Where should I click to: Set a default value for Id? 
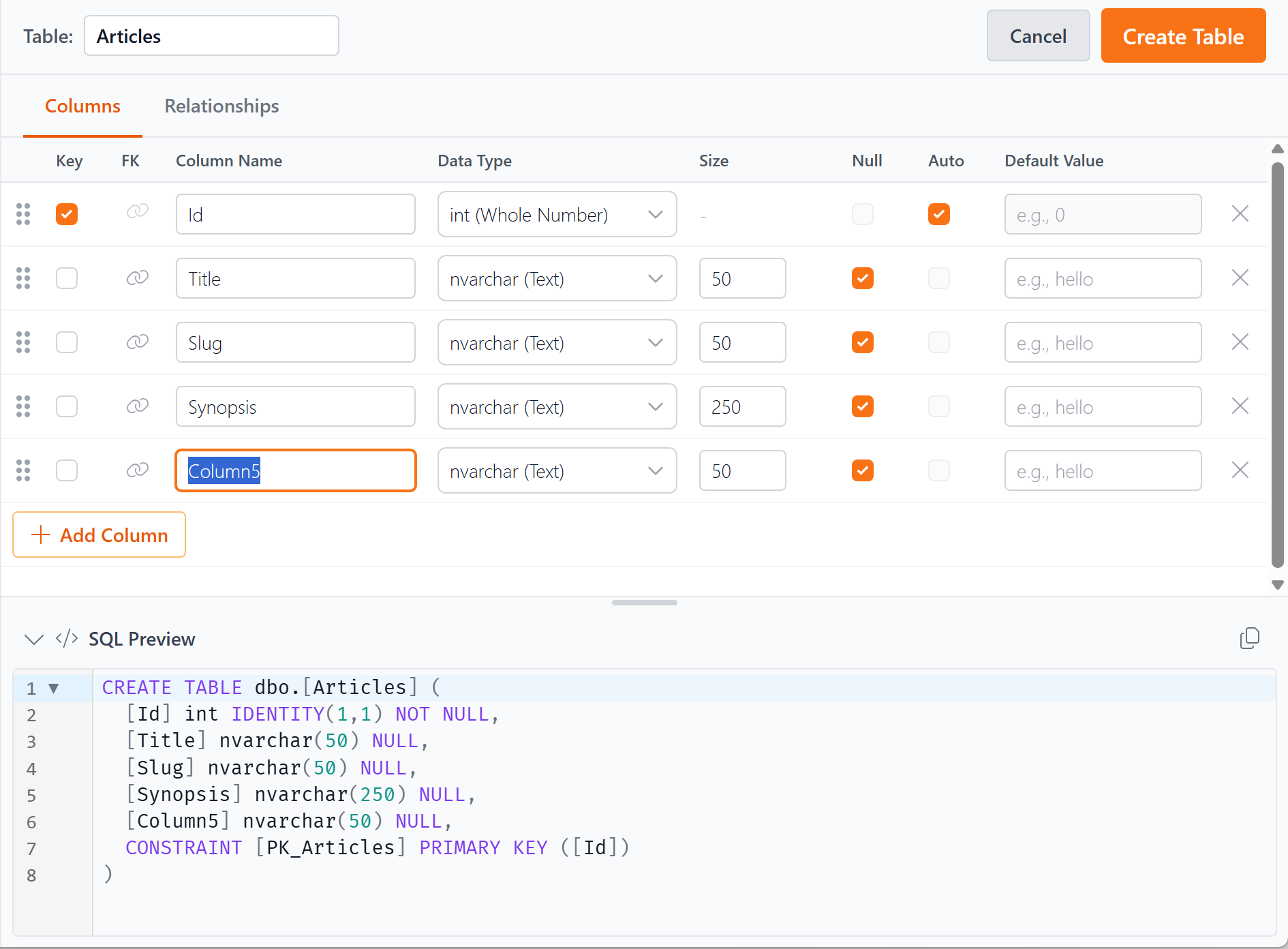point(1103,214)
